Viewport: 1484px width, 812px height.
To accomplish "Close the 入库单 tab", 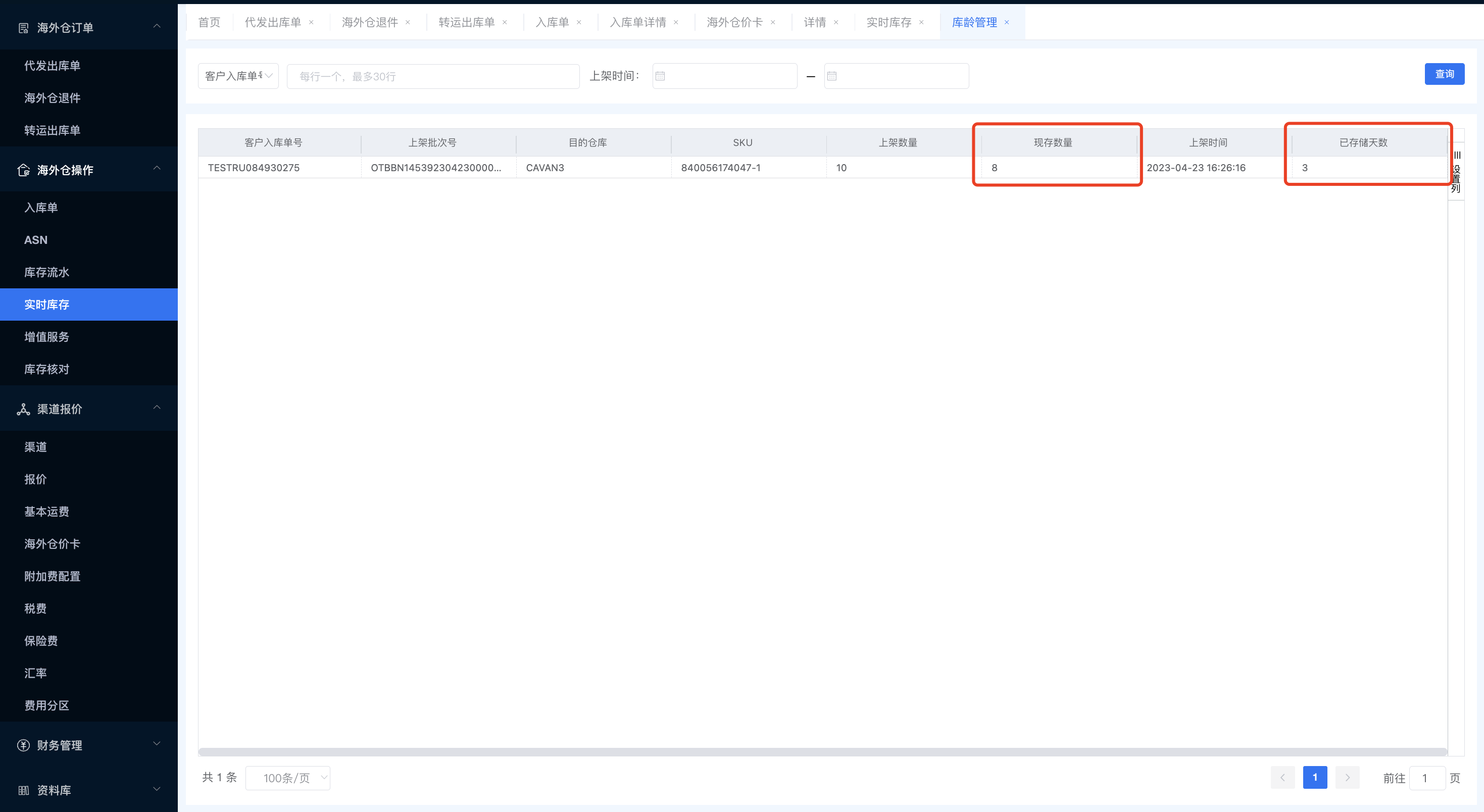I will (579, 22).
